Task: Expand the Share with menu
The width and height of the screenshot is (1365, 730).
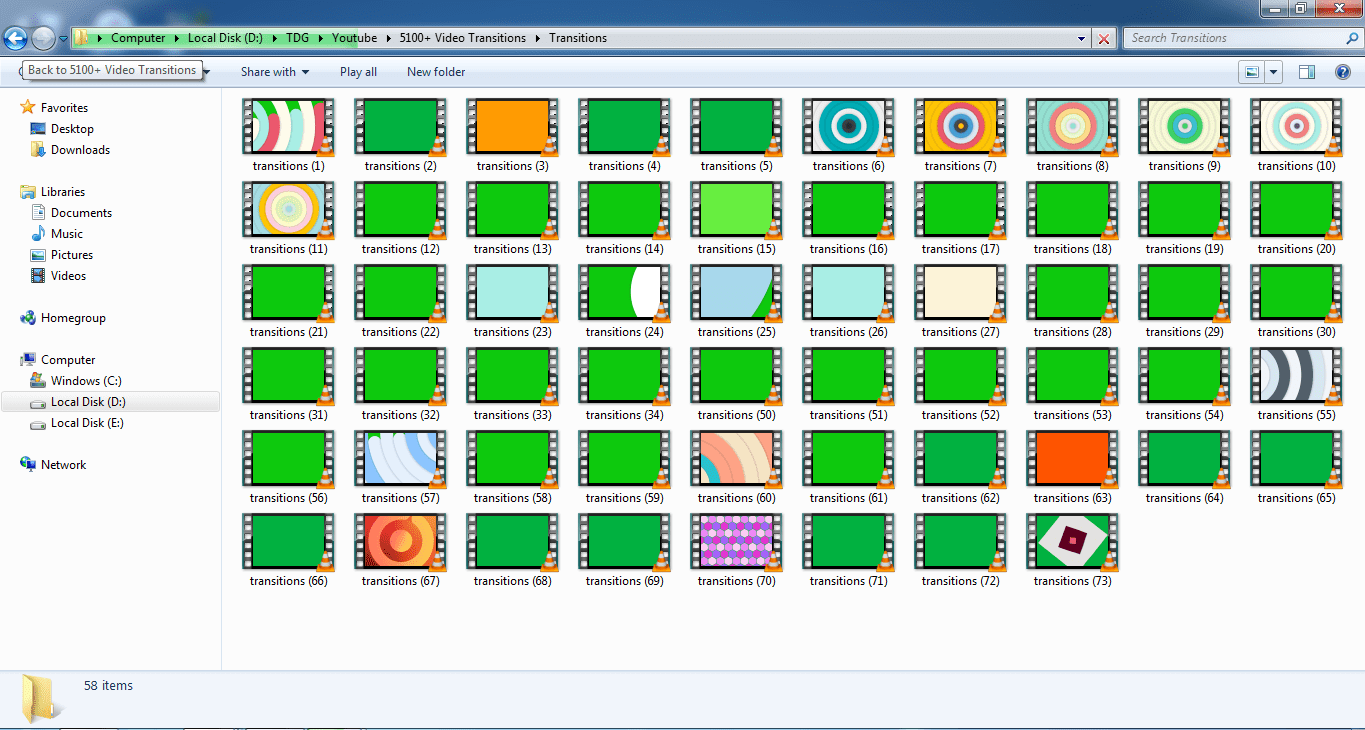Action: coord(275,72)
